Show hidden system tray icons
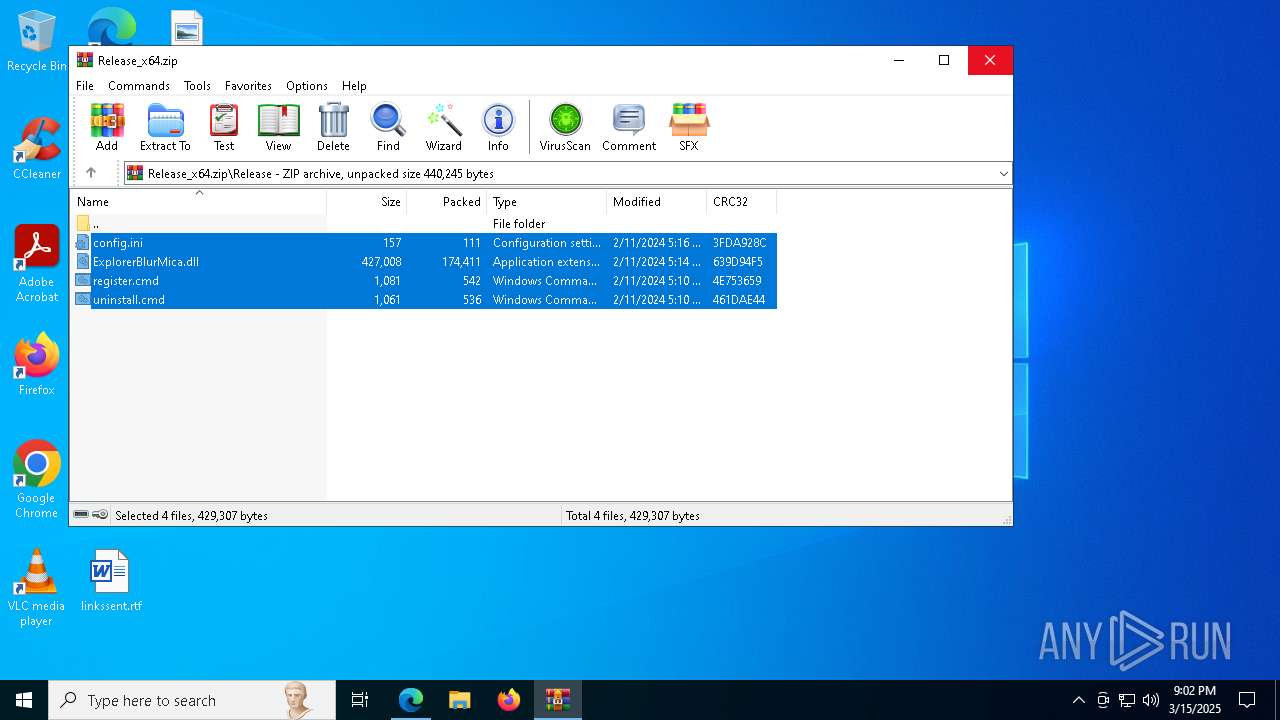The height and width of the screenshot is (720, 1280). click(1078, 700)
